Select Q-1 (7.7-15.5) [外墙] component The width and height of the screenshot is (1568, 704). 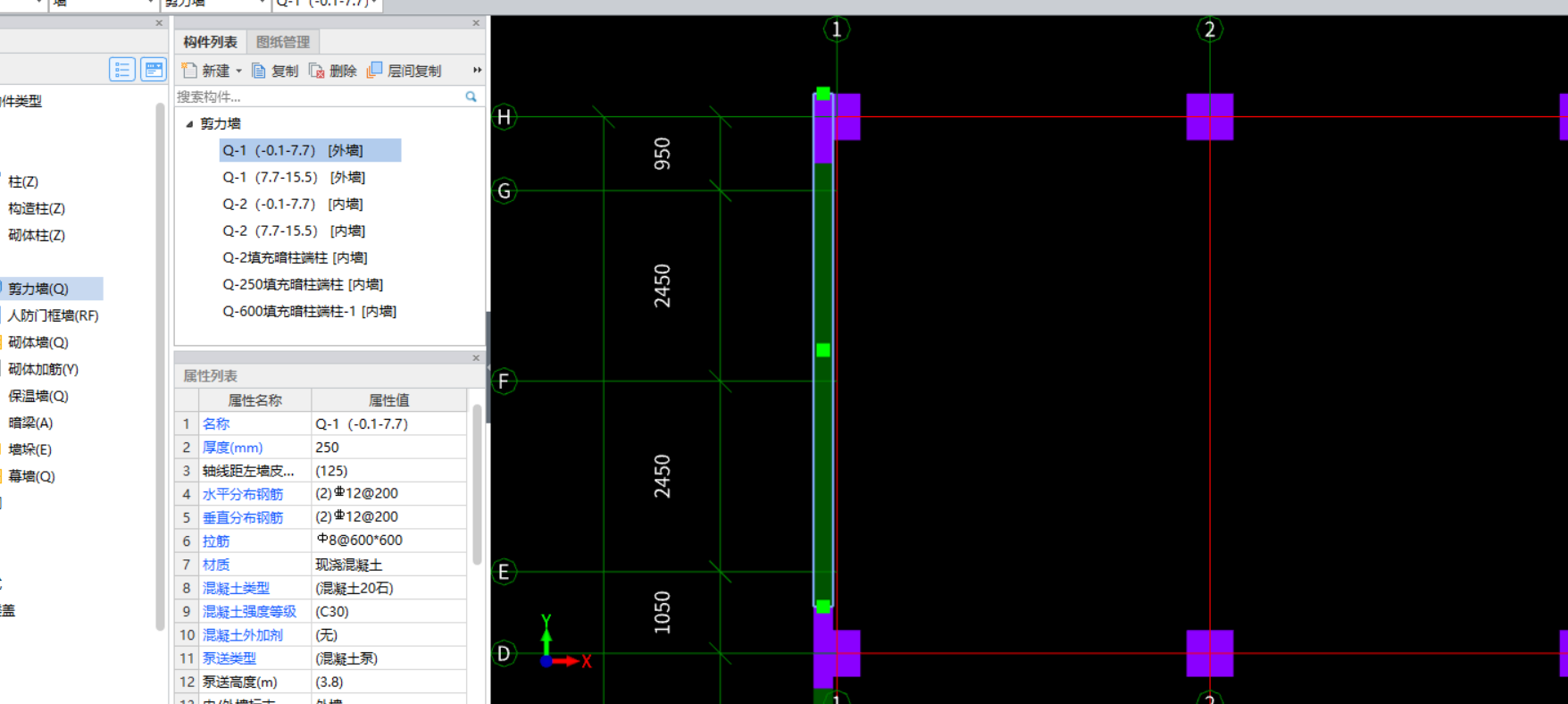[x=294, y=177]
